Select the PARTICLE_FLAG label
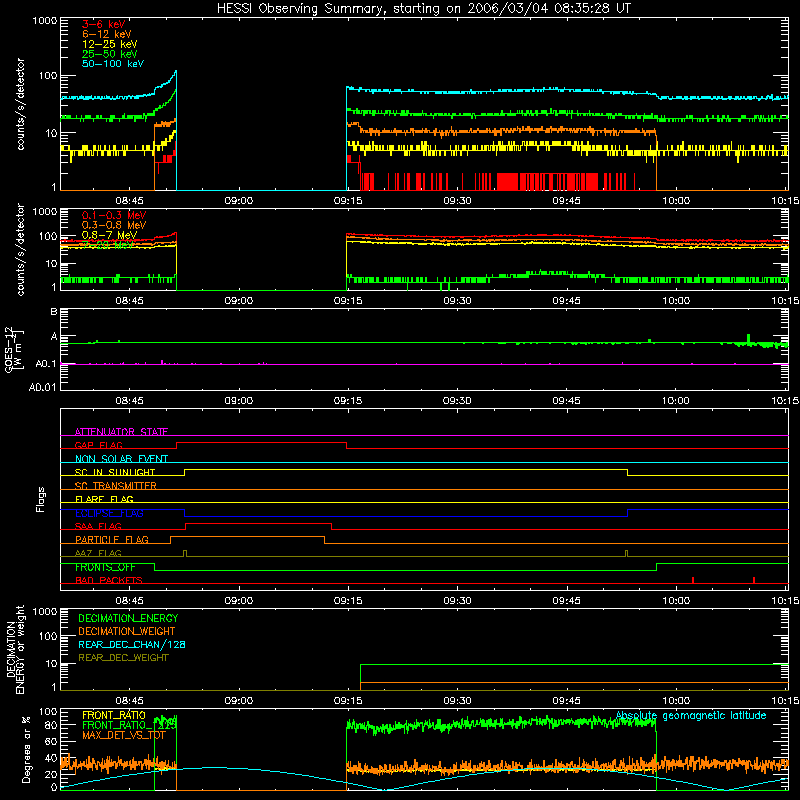 coord(112,540)
